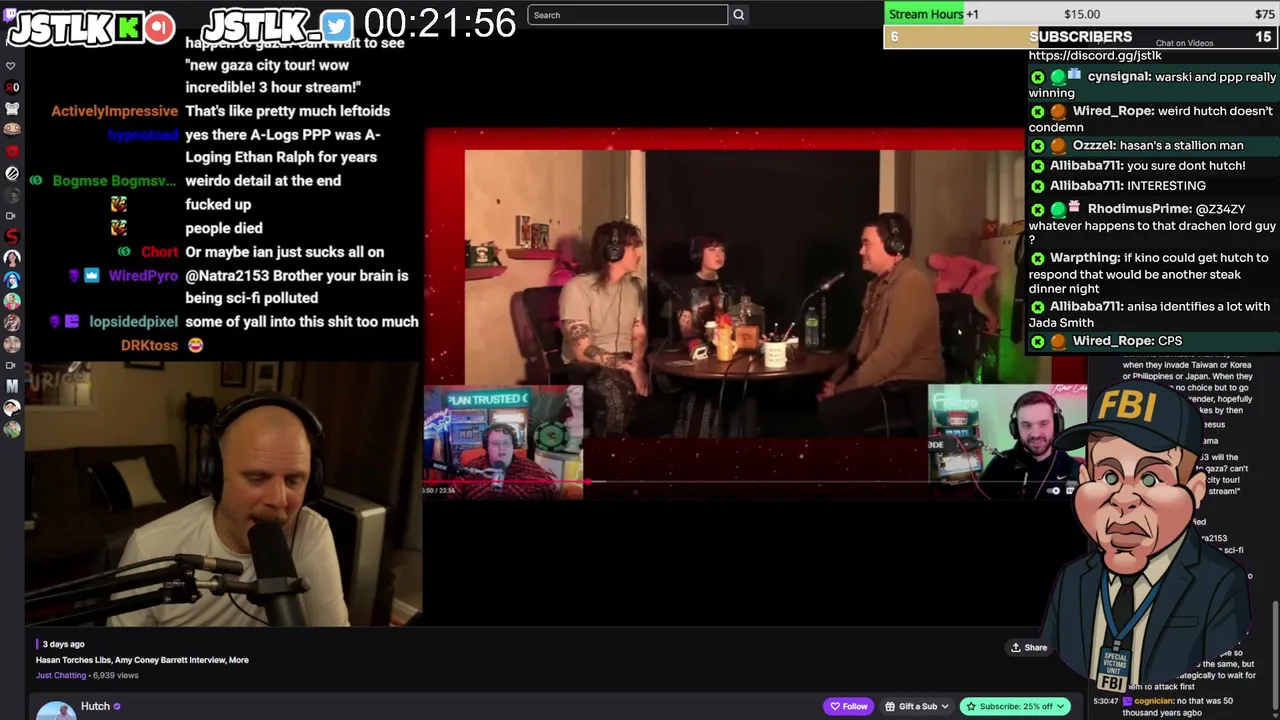The width and height of the screenshot is (1280, 720).
Task: Click username cognician in bottom chat
Action: pos(1156,702)
